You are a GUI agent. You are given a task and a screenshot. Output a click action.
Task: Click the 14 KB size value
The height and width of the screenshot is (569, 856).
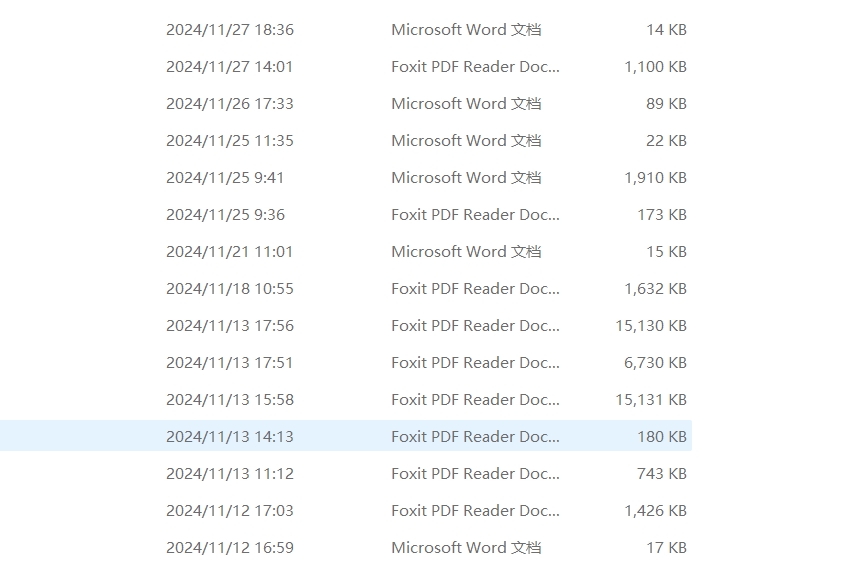point(666,30)
